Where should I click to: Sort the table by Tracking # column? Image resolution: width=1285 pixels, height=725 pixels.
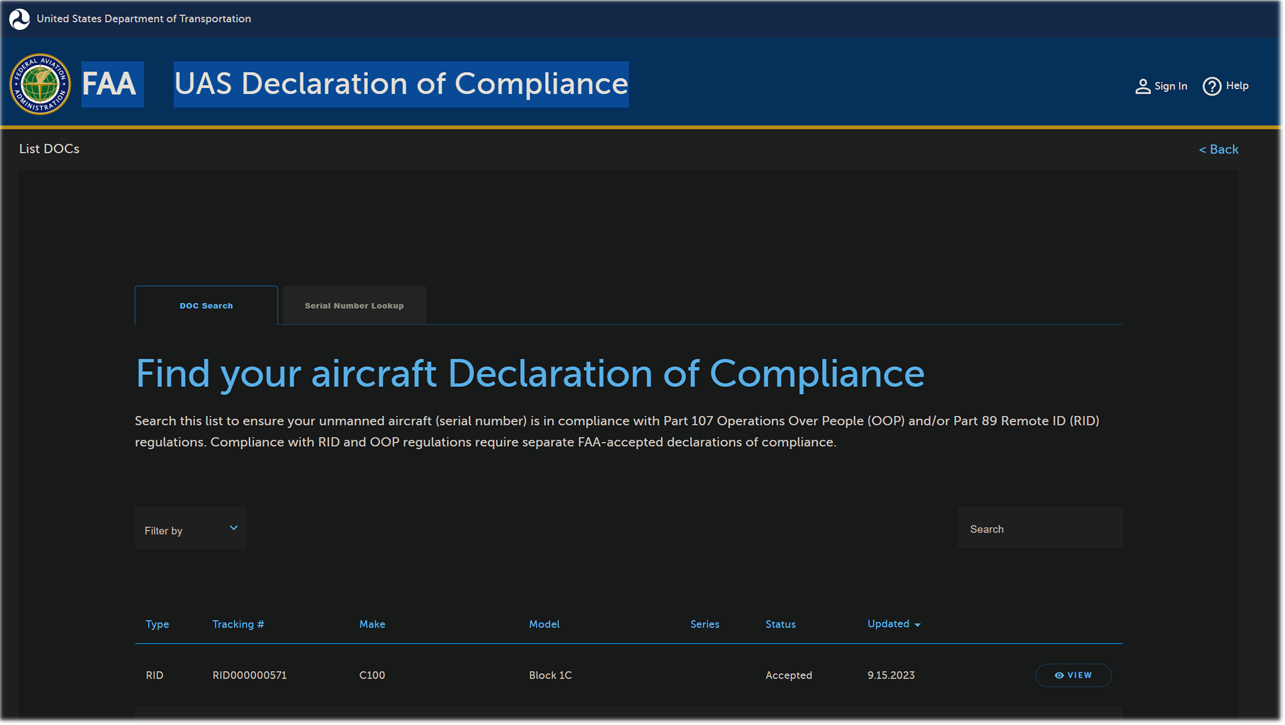pyautogui.click(x=238, y=624)
